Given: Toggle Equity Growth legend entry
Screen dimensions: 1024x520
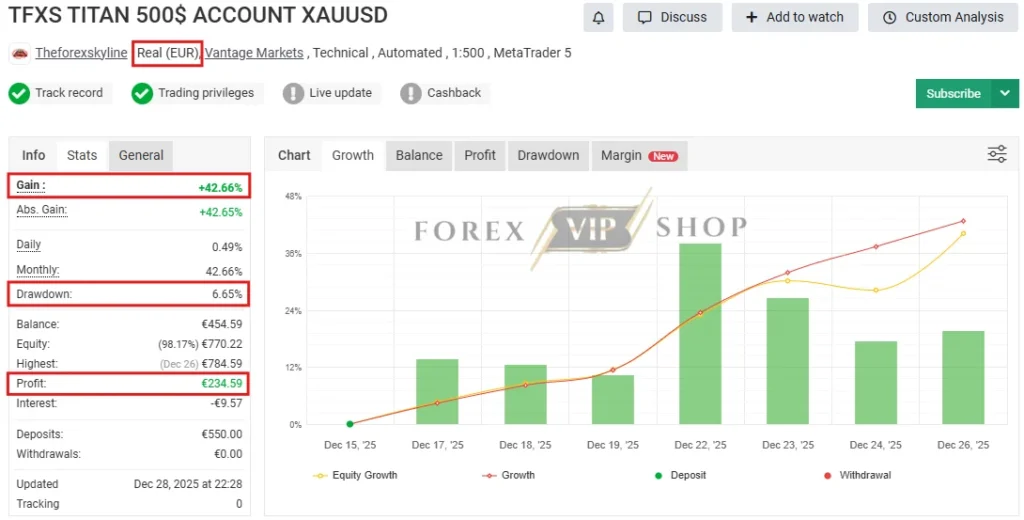Looking at the screenshot, I should (x=355, y=475).
